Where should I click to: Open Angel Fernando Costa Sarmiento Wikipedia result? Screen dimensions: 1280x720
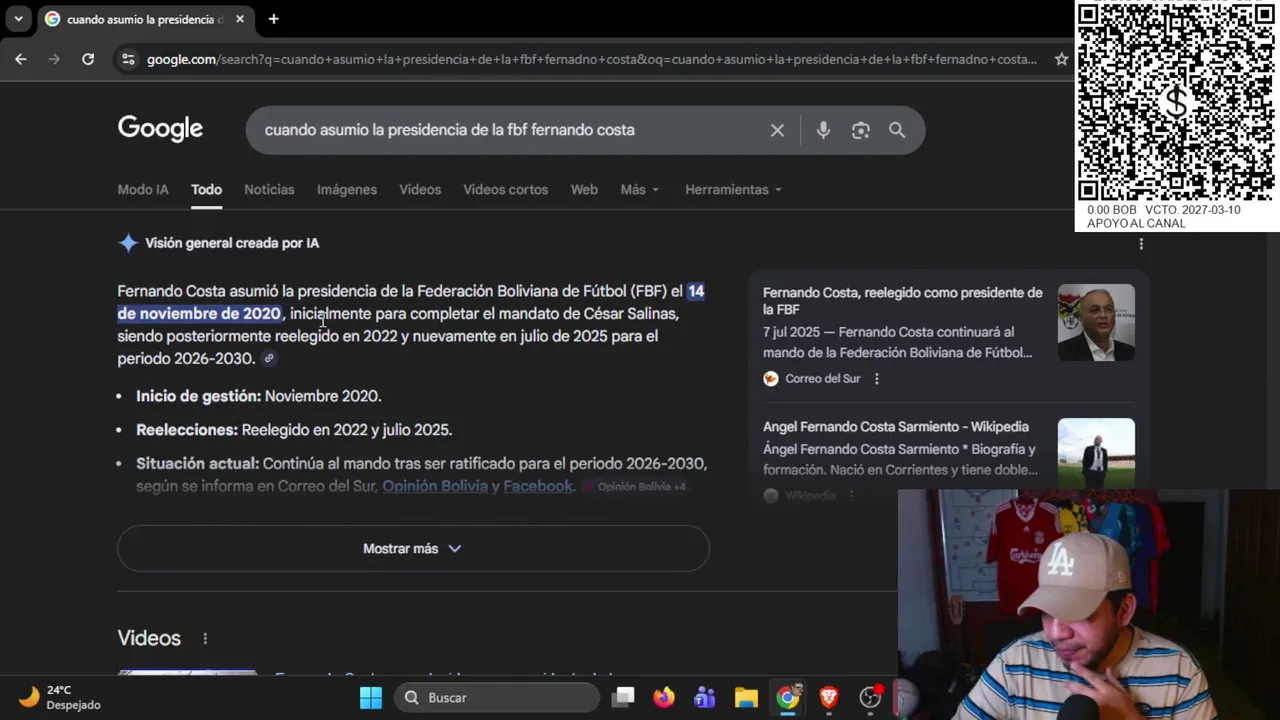tap(895, 427)
